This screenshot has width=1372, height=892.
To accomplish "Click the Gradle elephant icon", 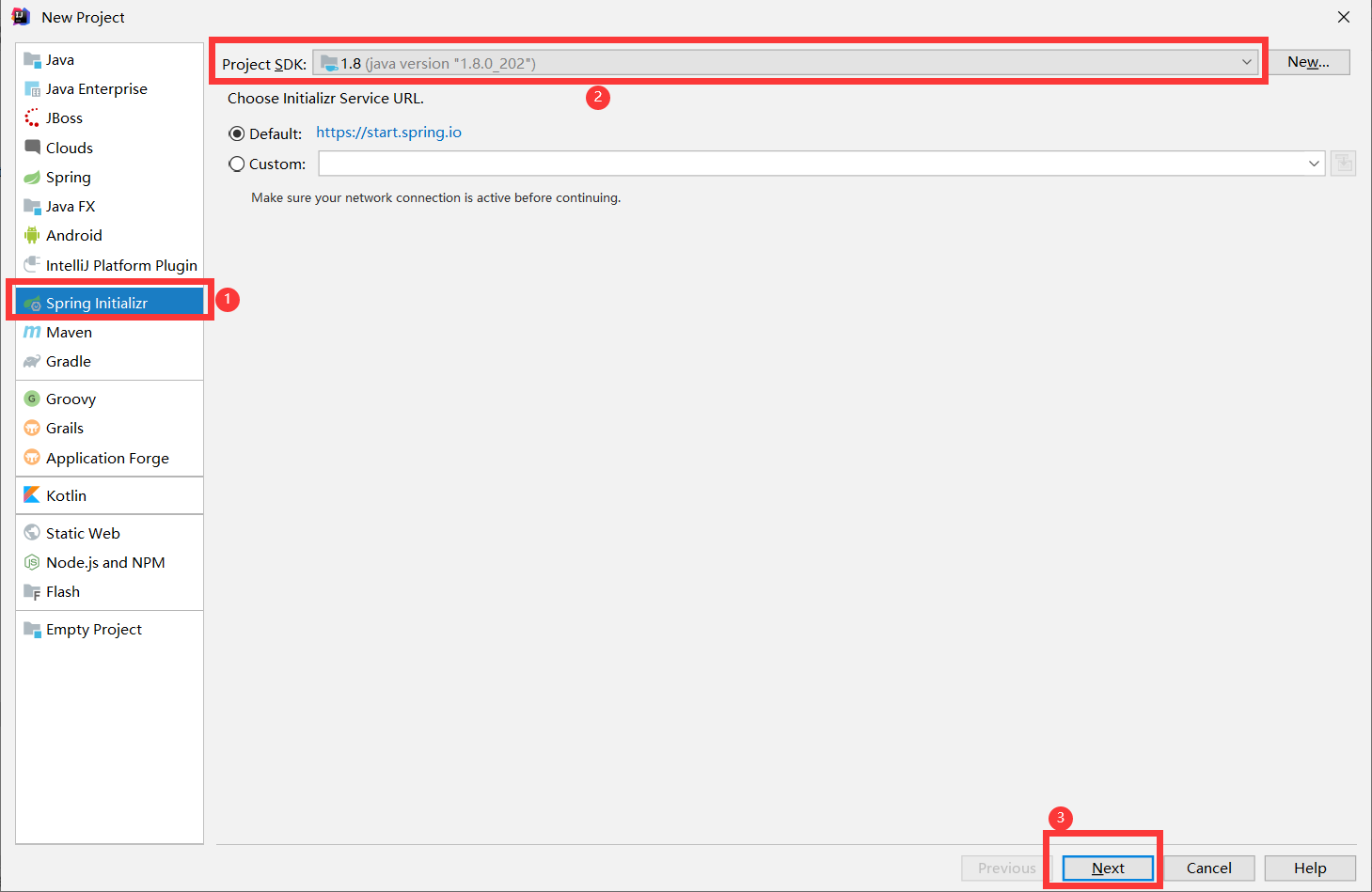I will pyautogui.click(x=32, y=361).
